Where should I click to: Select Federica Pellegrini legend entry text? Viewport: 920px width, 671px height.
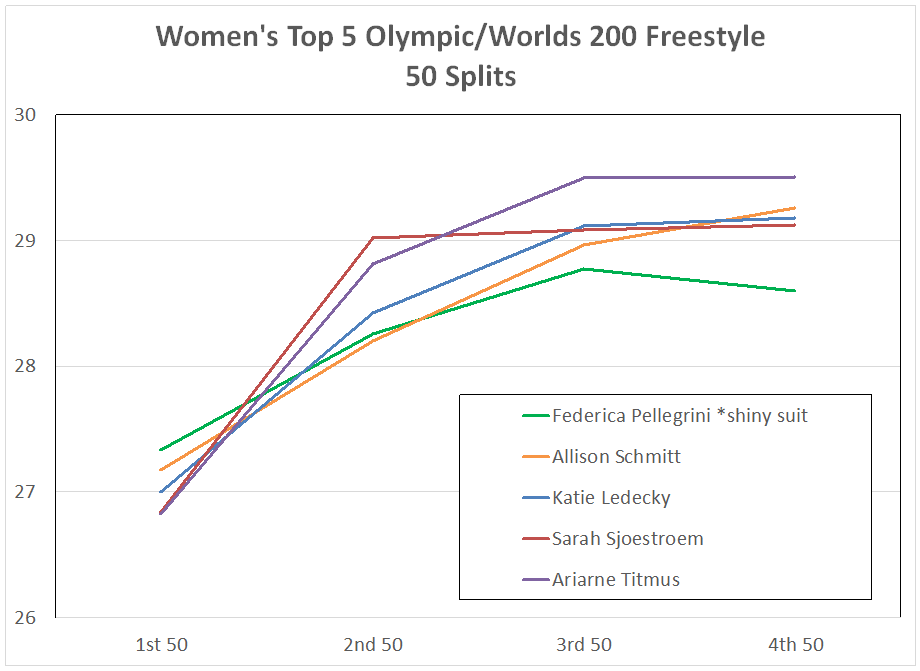click(x=680, y=415)
